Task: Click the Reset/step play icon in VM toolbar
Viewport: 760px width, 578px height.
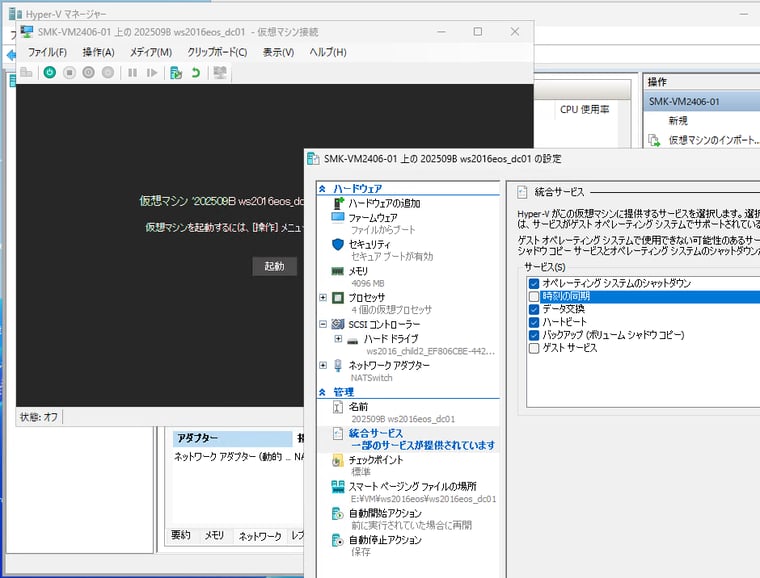Action: click(152, 73)
